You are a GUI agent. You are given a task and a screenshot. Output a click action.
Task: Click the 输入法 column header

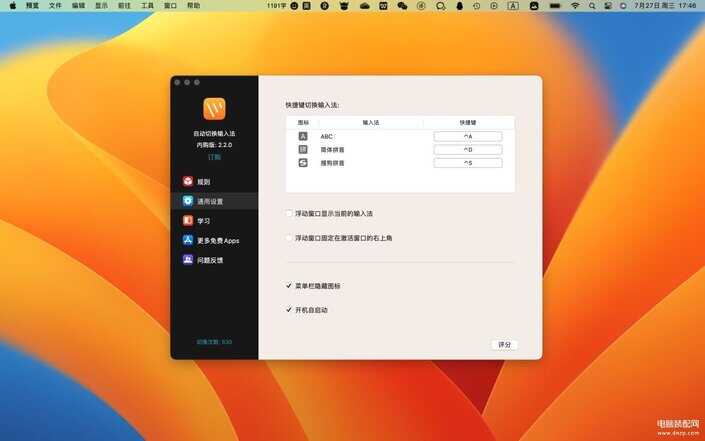[371, 122]
